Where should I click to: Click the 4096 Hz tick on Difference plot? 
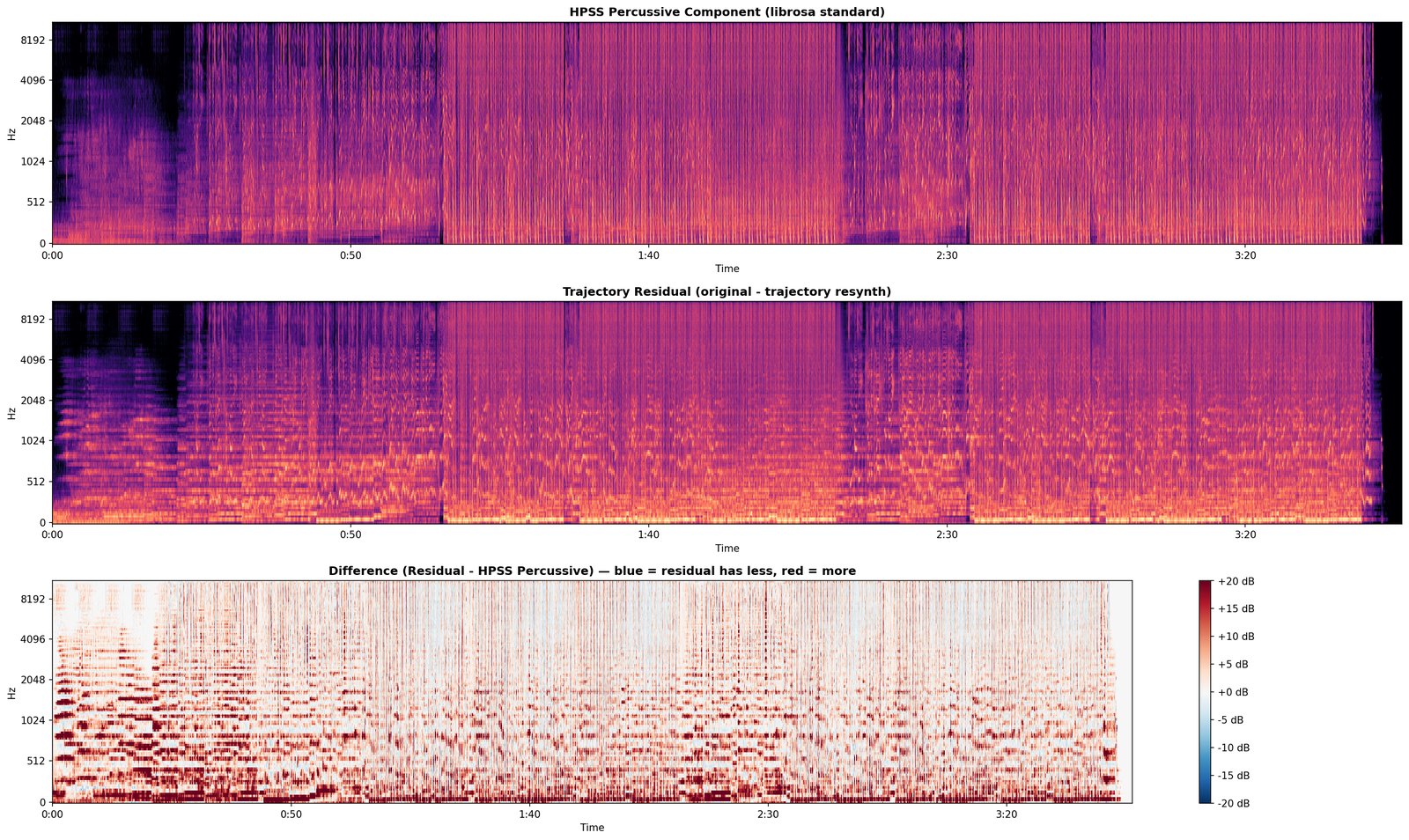[32, 639]
